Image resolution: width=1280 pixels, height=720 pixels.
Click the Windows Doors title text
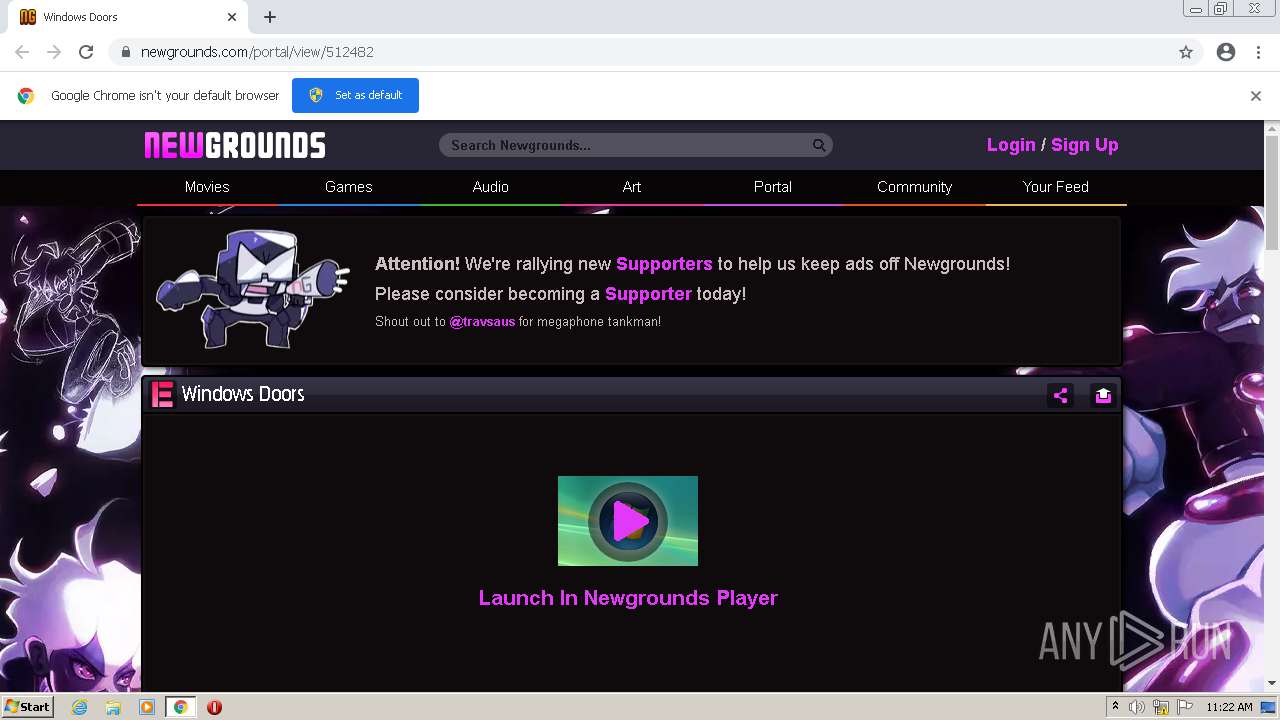tap(243, 394)
